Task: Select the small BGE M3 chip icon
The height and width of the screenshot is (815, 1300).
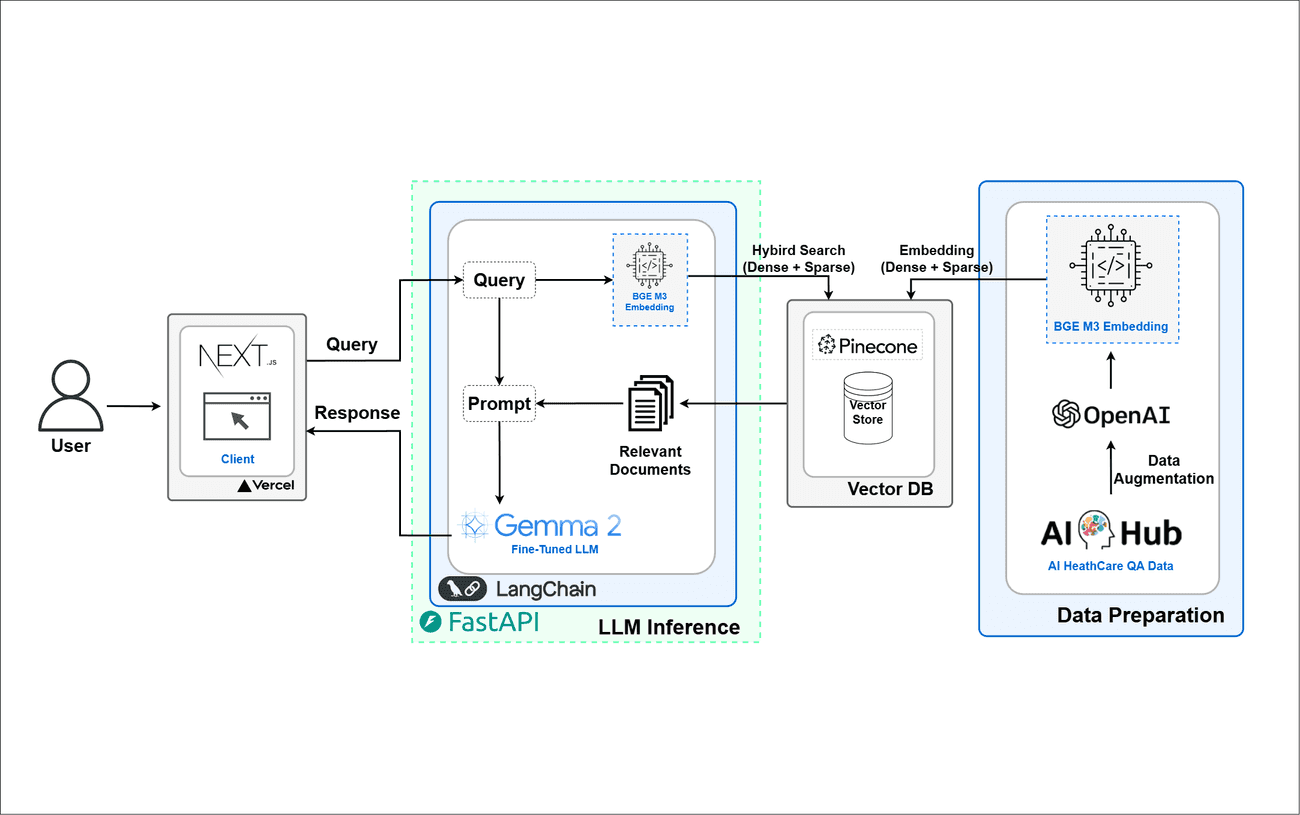Action: (x=649, y=266)
